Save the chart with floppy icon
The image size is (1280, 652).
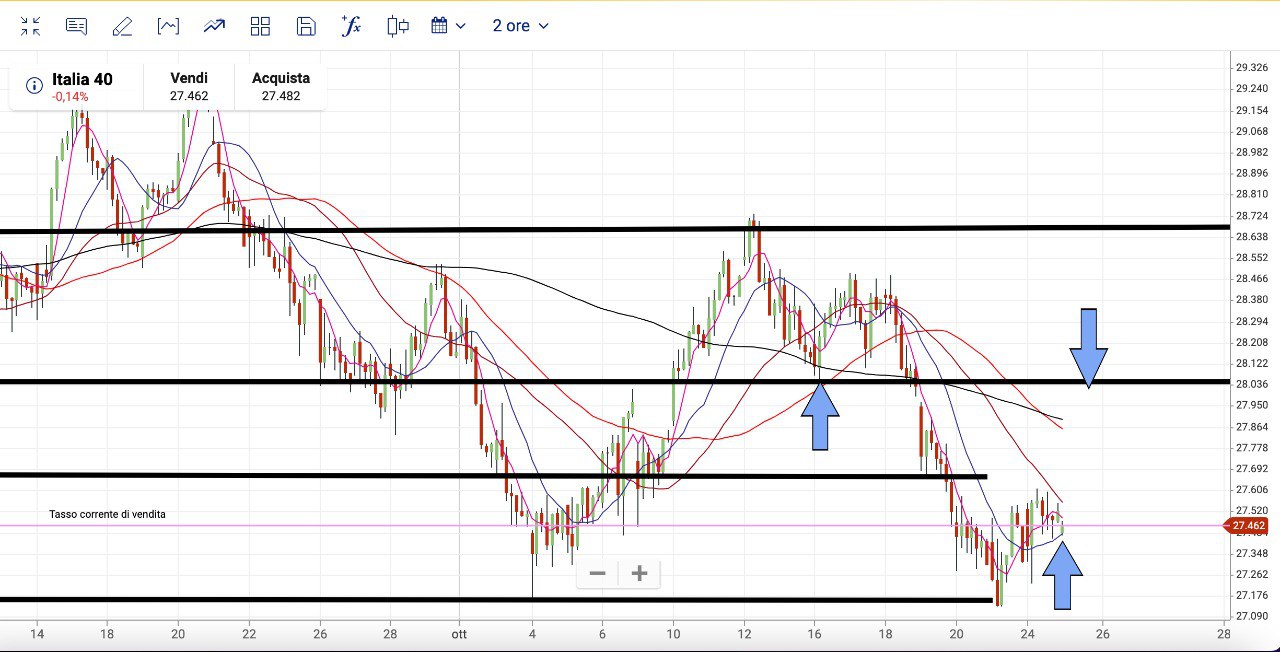pos(306,26)
